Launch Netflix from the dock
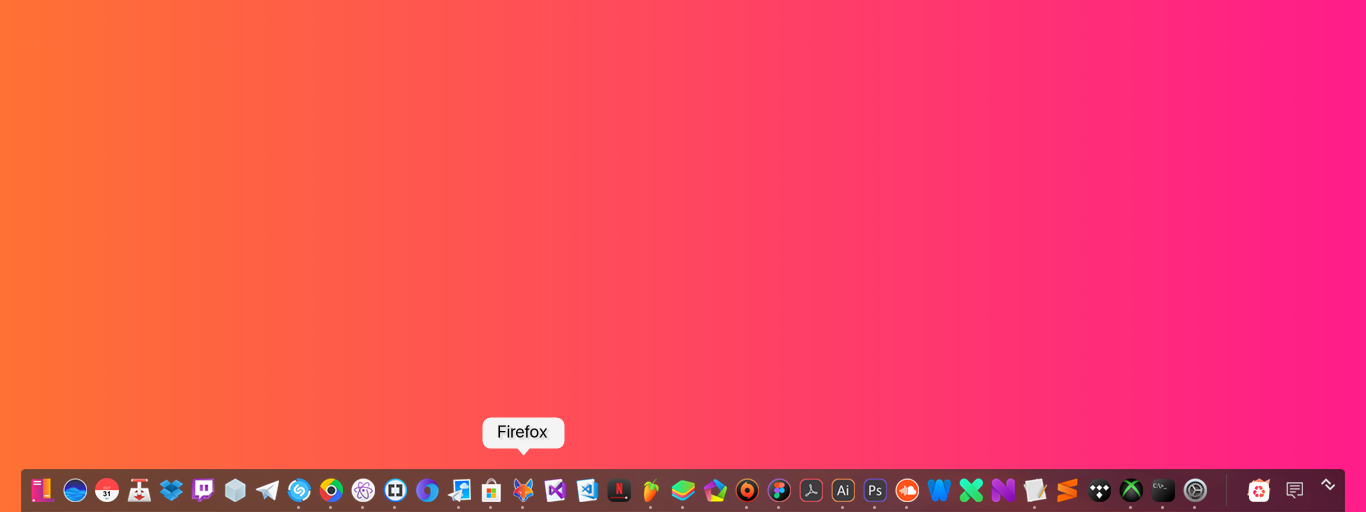This screenshot has height=512, width=1366. pyautogui.click(x=619, y=490)
